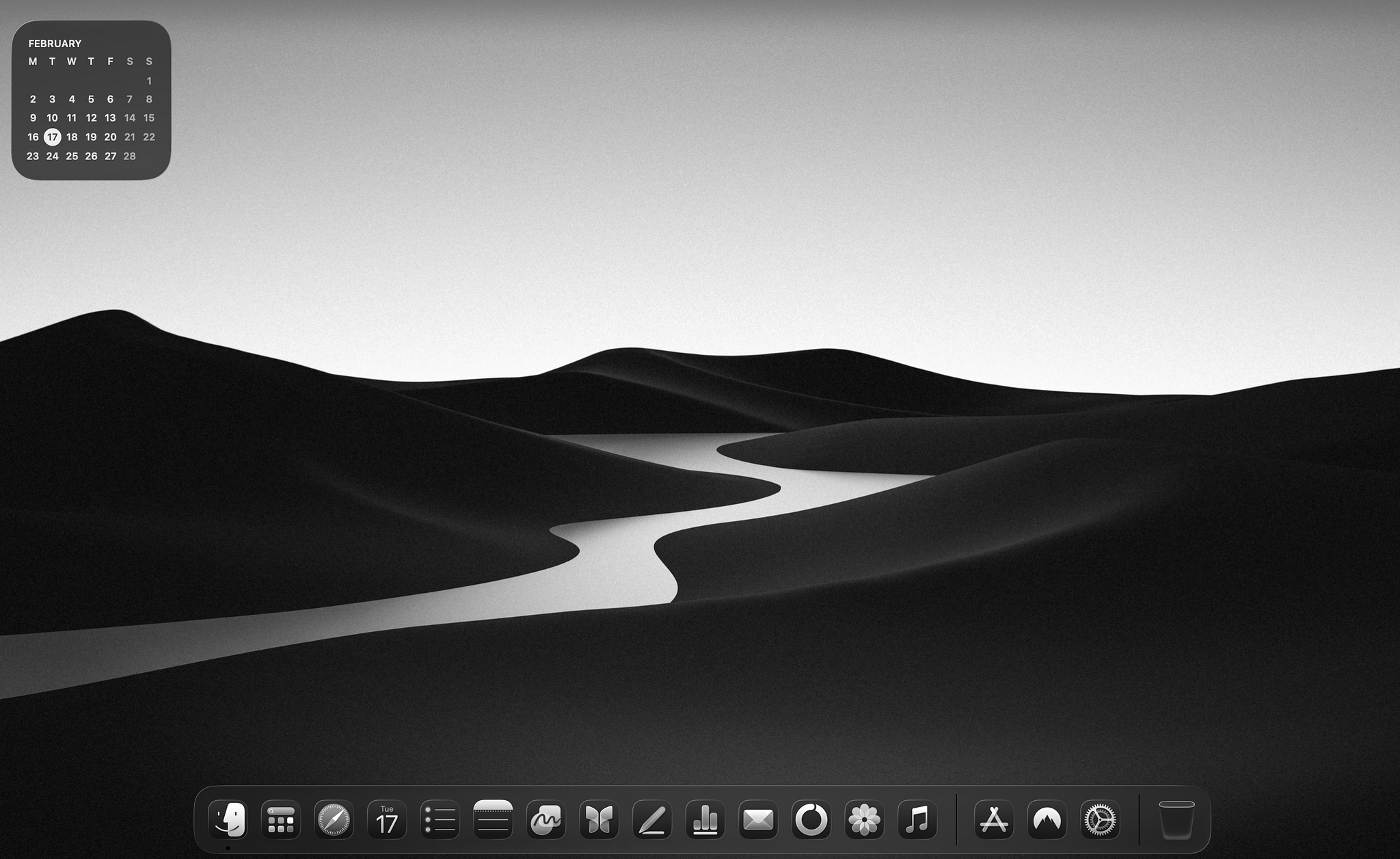Open the Reminders app
Image resolution: width=1400 pixels, height=859 pixels.
[x=440, y=819]
